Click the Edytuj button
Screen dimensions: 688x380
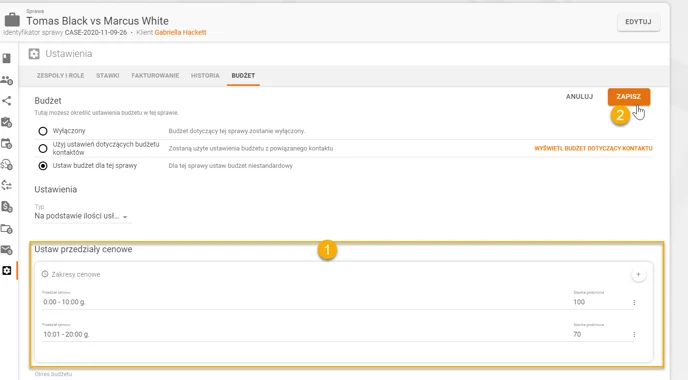(x=638, y=22)
